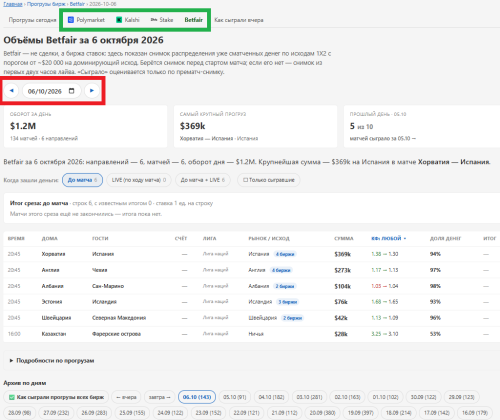500x420 pixels.
Task: Select the 'До матча + LIVE' filter pill
Action: [x=203, y=180]
